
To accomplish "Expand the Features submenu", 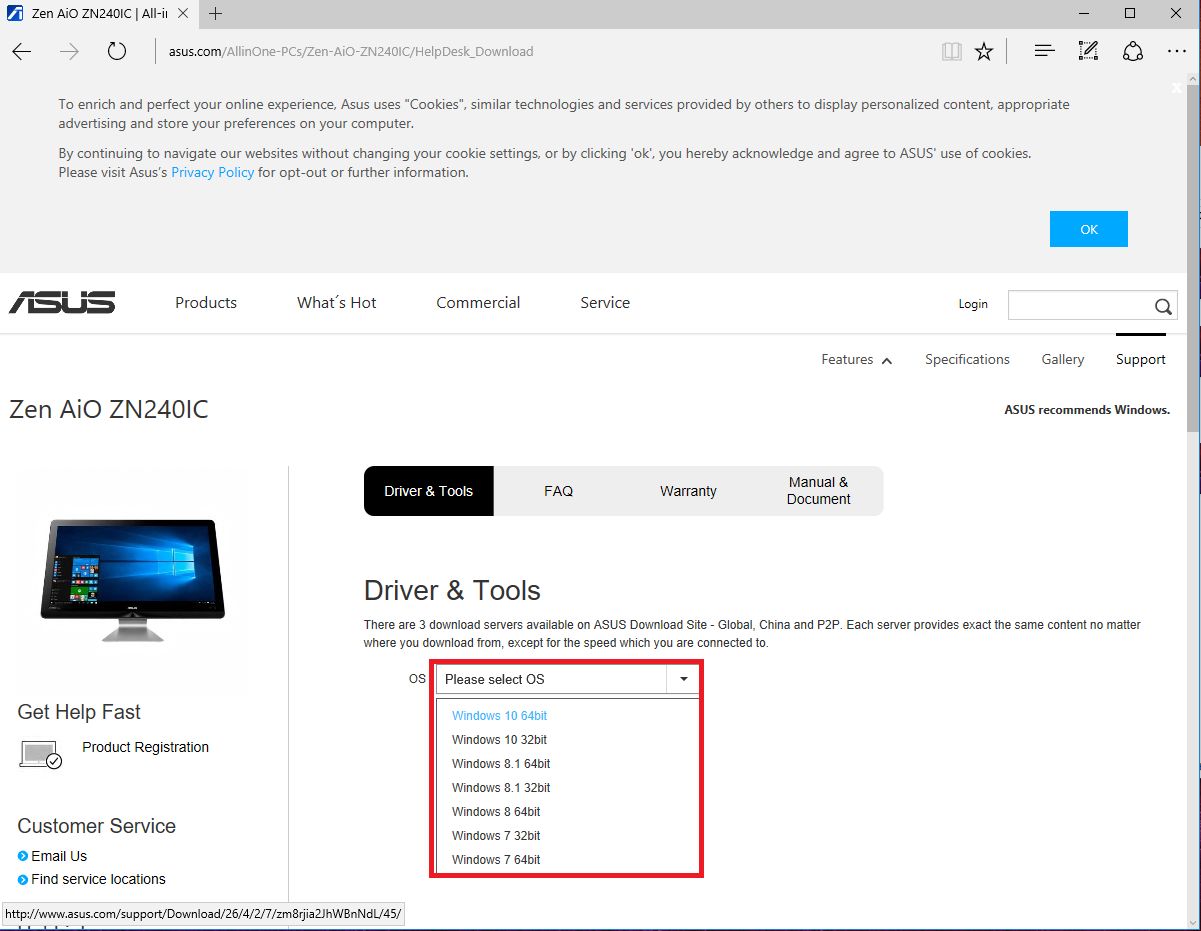I will pyautogui.click(x=857, y=360).
